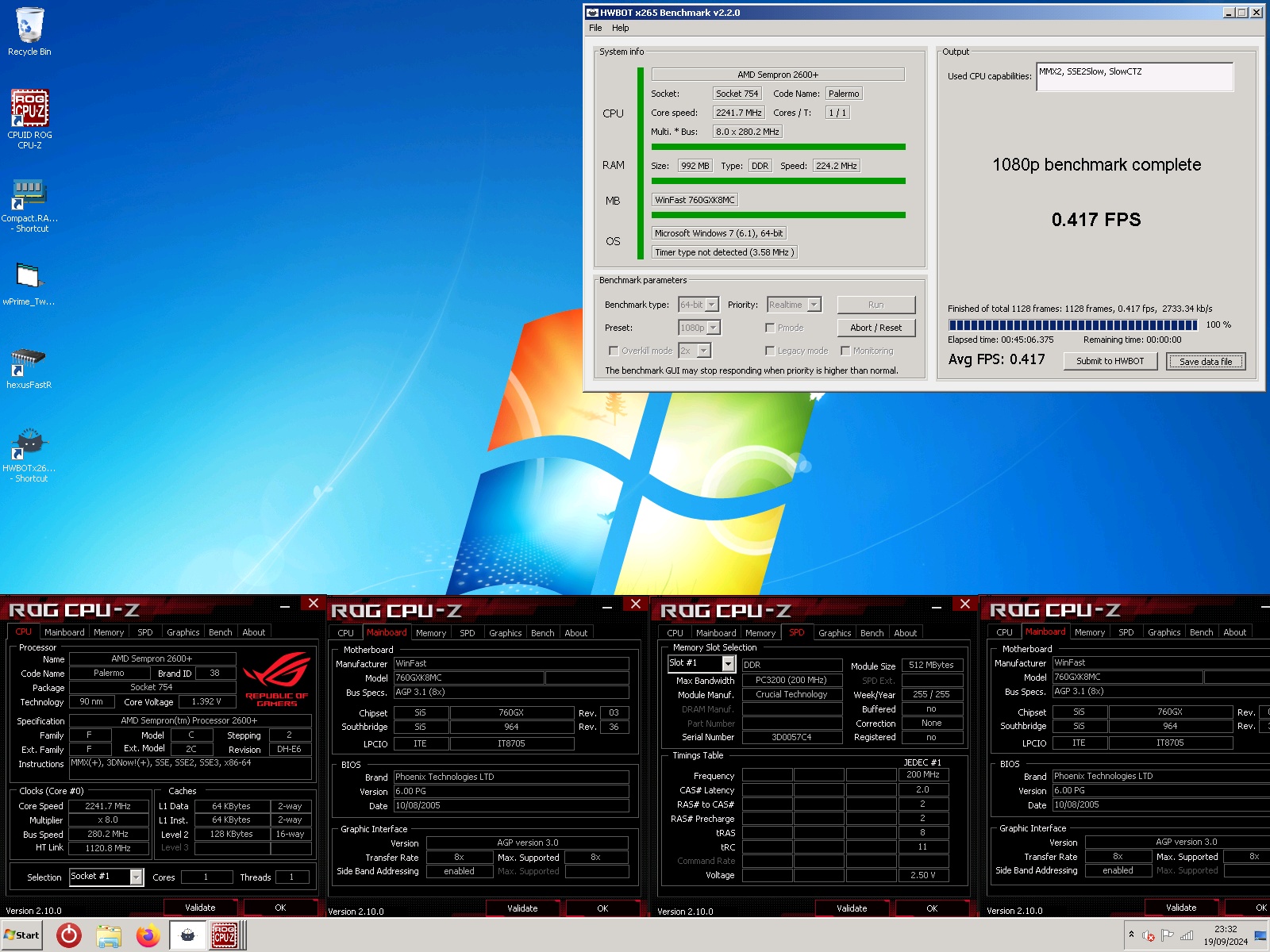Open Windows Explorer from the taskbar

(109, 936)
